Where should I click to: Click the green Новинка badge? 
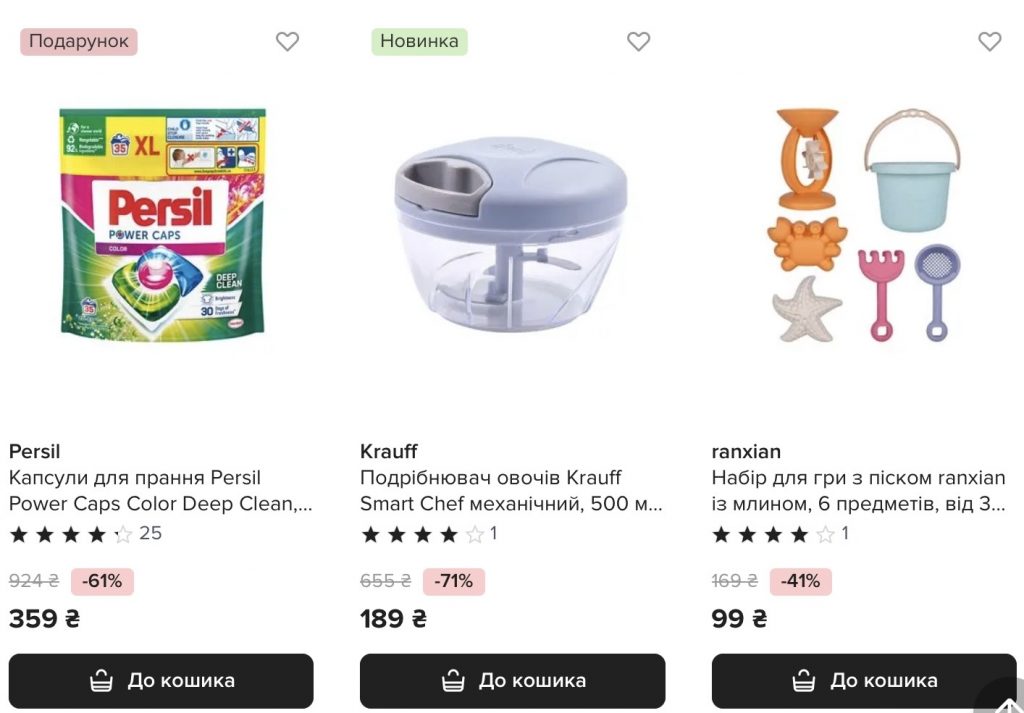tap(419, 42)
